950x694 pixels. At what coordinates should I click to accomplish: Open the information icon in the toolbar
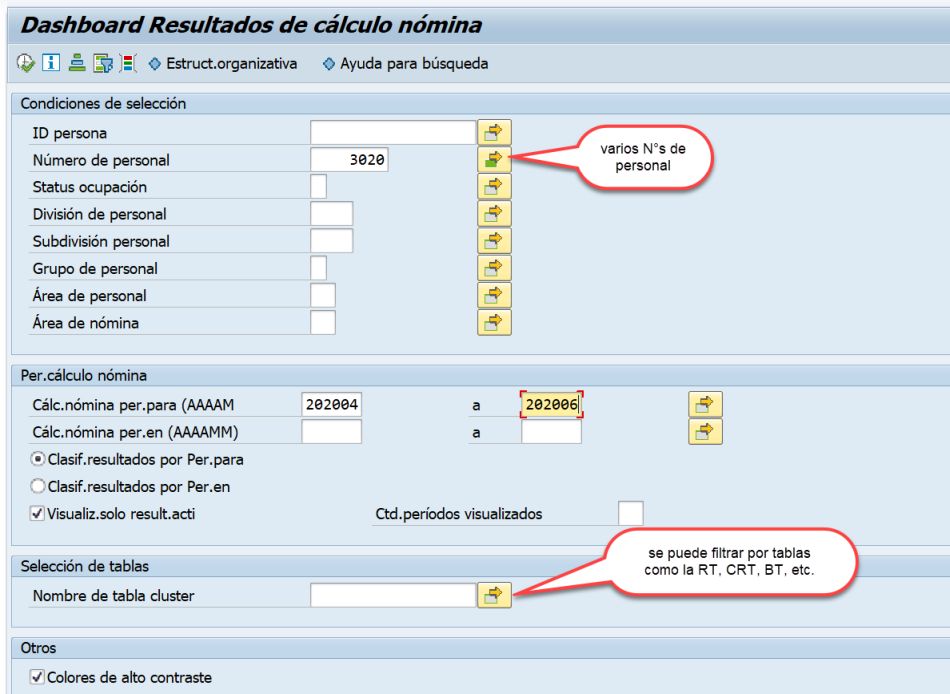[x=51, y=62]
